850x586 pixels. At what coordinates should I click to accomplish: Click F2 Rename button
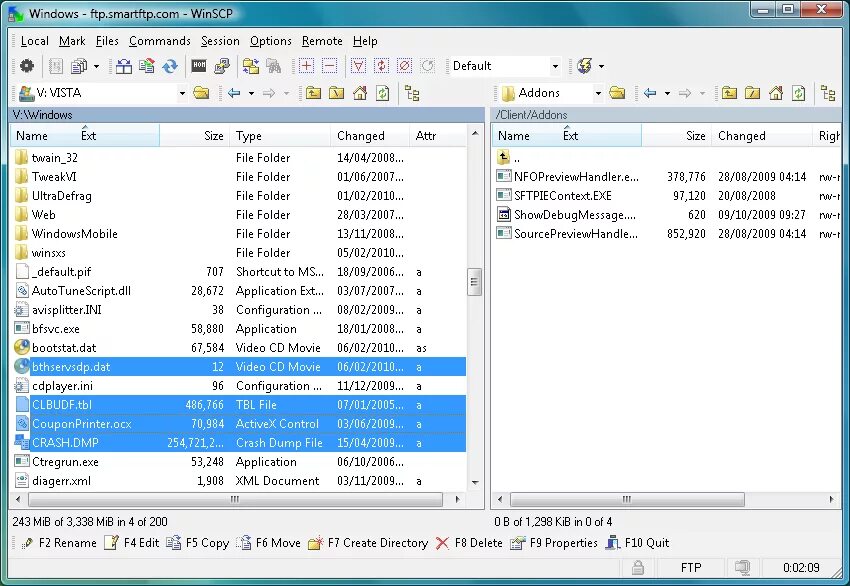point(59,543)
